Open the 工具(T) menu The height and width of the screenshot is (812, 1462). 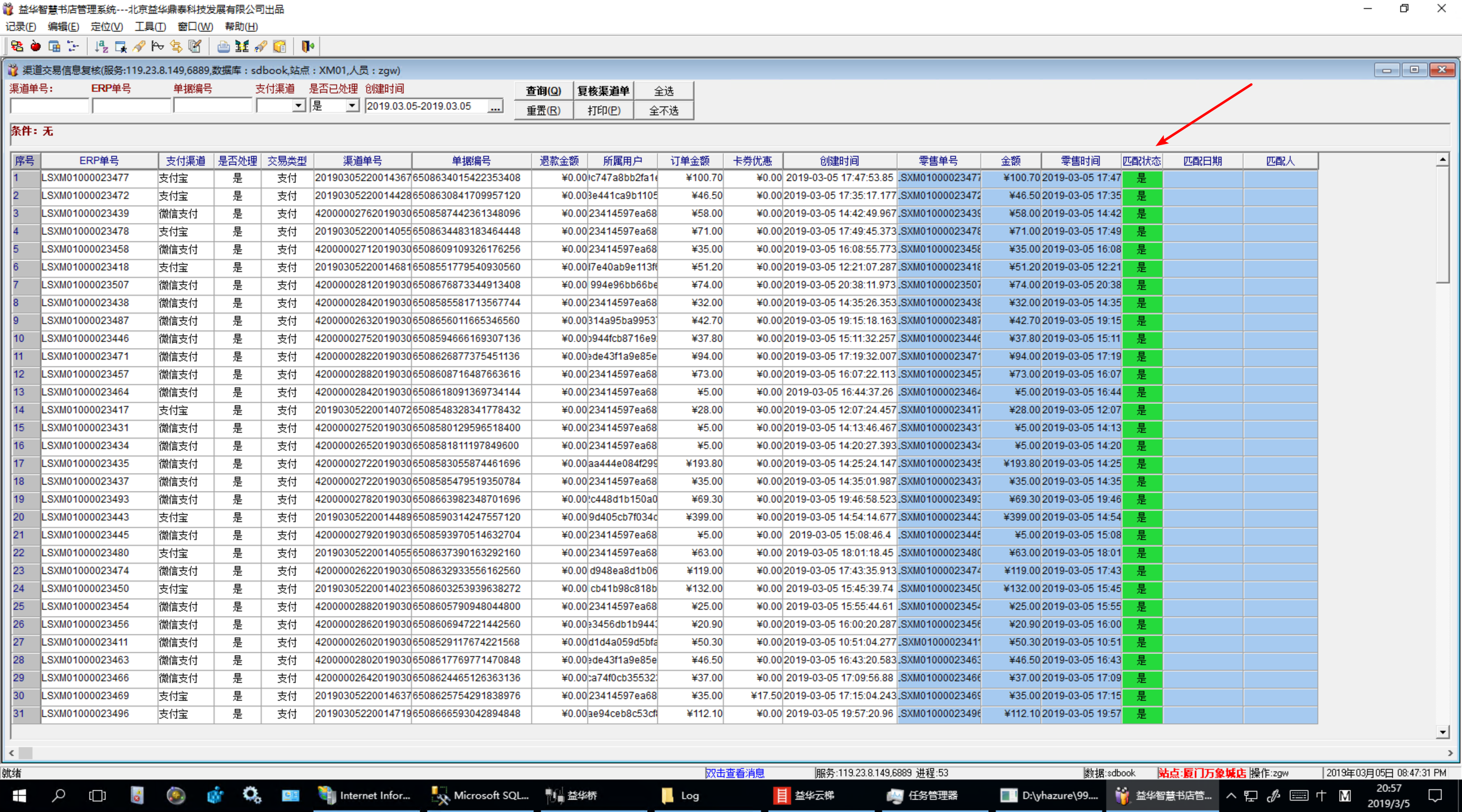(x=150, y=27)
